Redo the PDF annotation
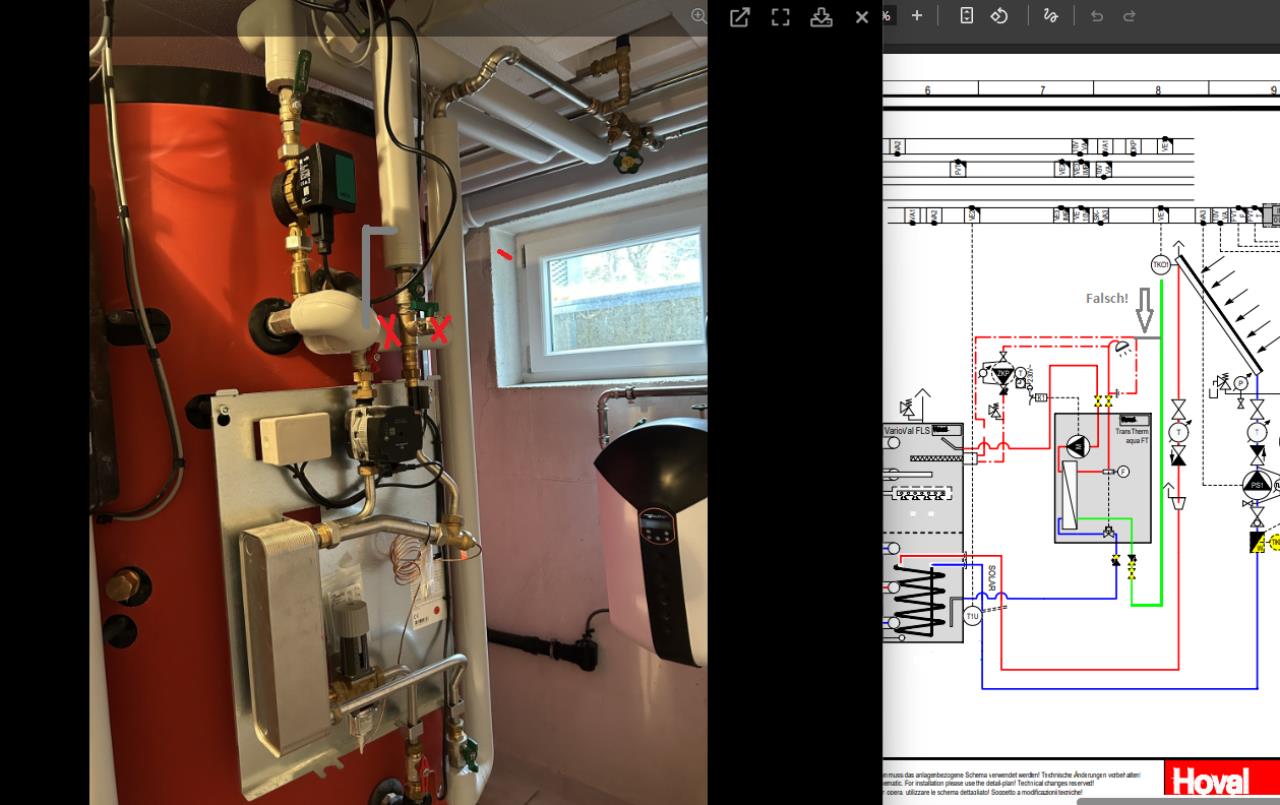 point(1129,16)
